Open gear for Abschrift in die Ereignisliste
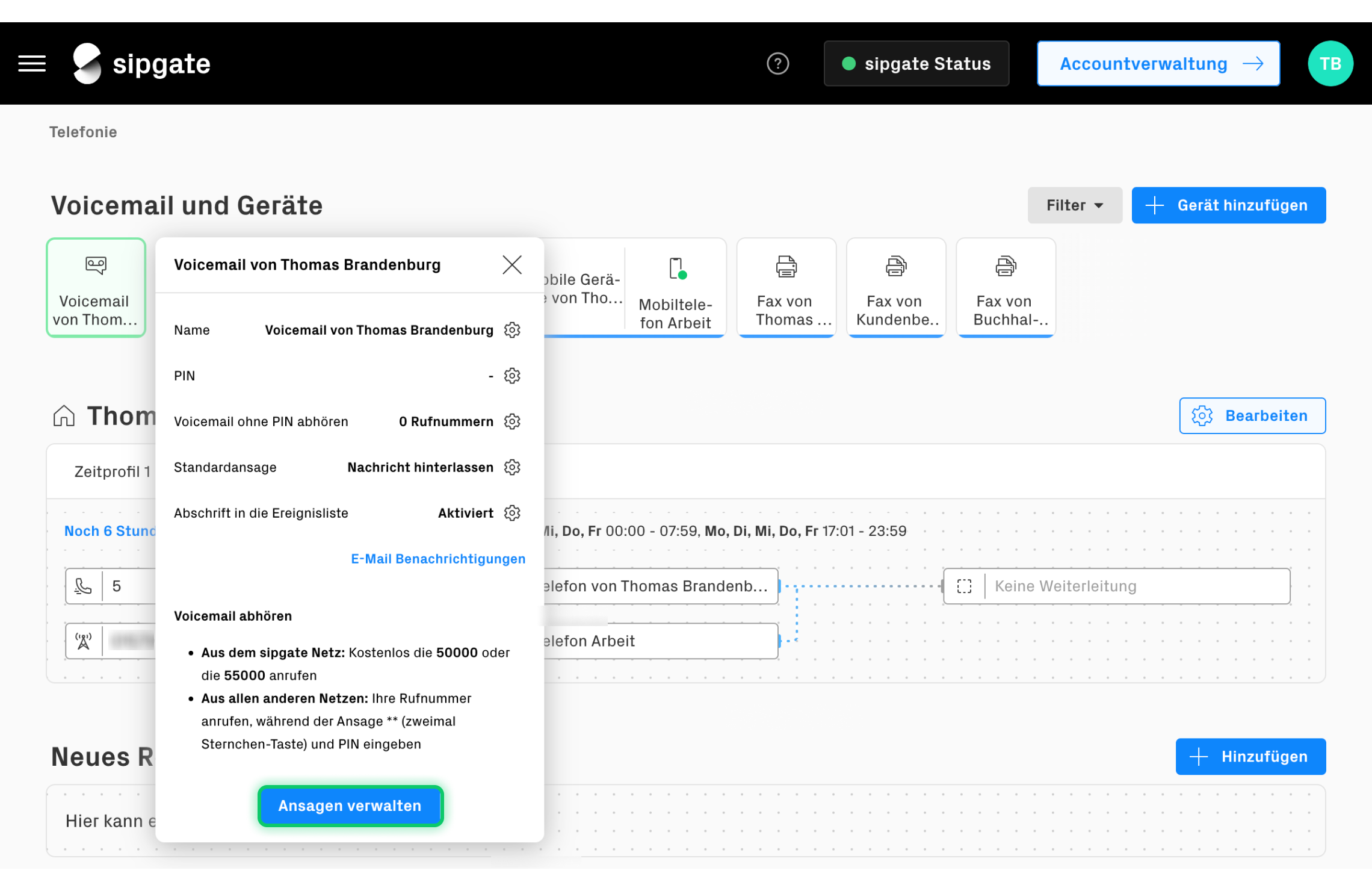Viewport: 1372px width, 891px height. (x=512, y=513)
